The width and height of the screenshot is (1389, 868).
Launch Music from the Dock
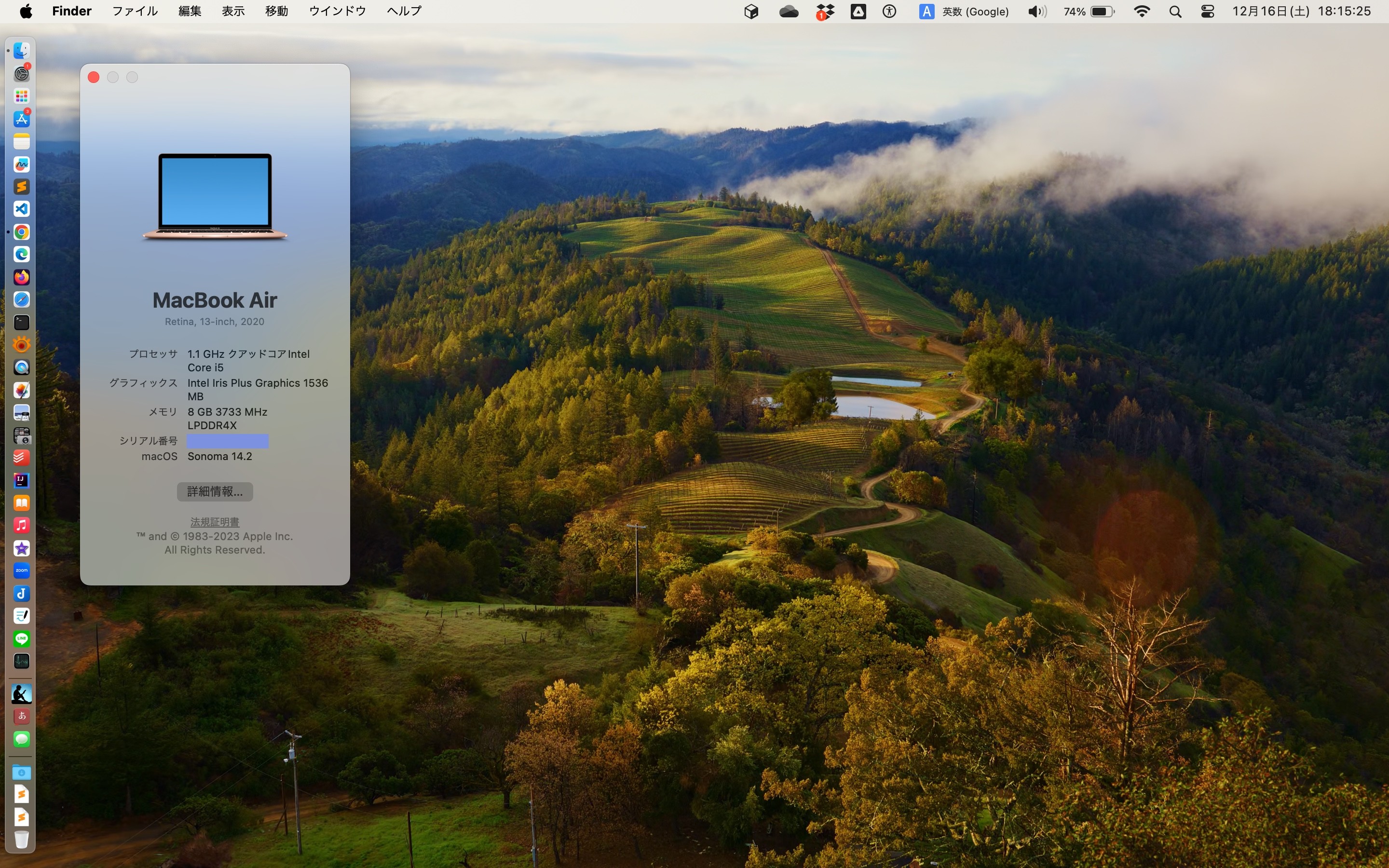(x=22, y=525)
